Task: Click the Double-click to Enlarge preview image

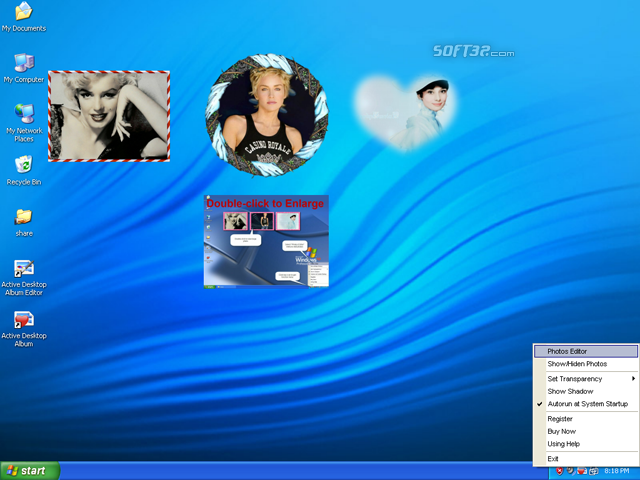Action: [266, 242]
